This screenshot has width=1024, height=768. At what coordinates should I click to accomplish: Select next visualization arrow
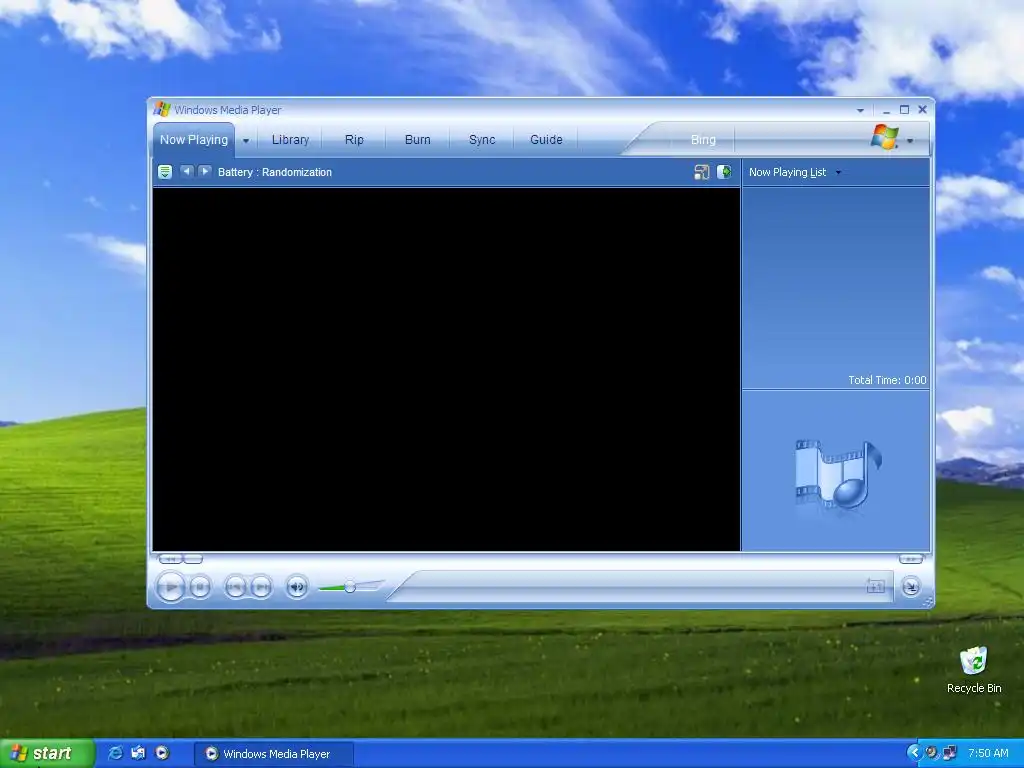tap(204, 171)
